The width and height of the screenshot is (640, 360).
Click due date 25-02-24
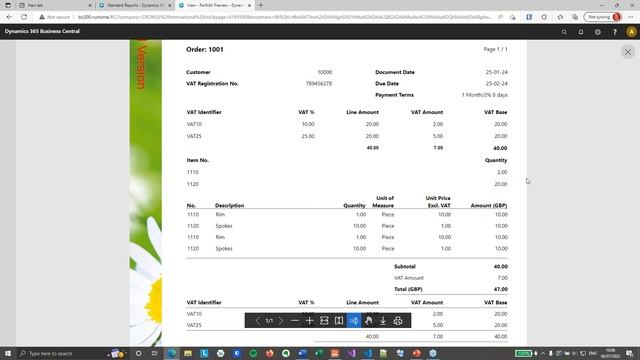tap(497, 84)
